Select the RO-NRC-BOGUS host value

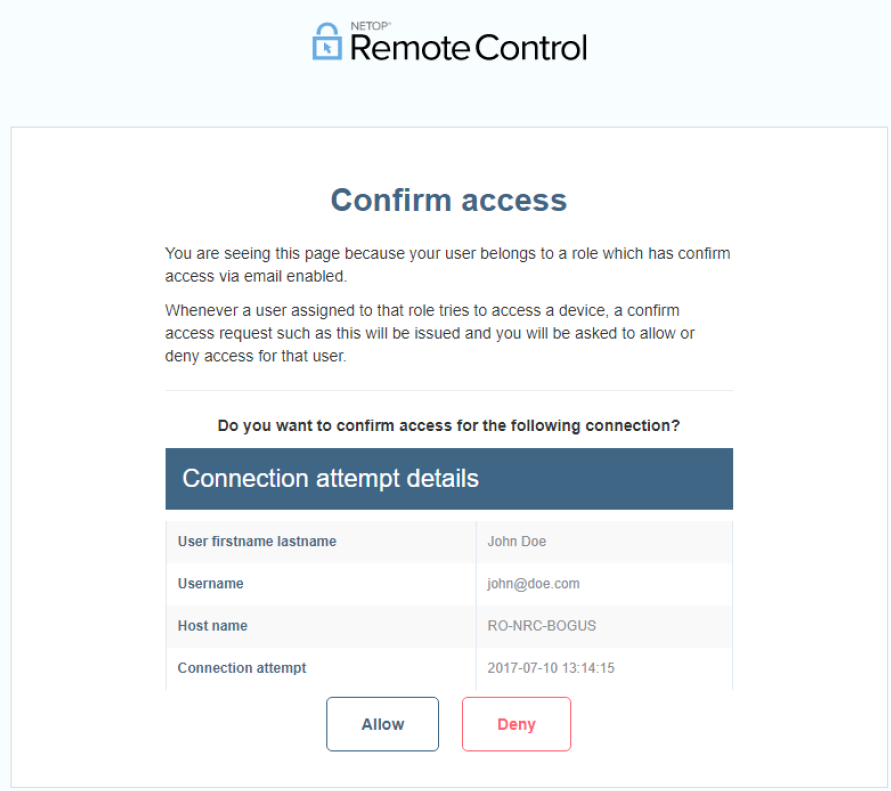click(542, 626)
